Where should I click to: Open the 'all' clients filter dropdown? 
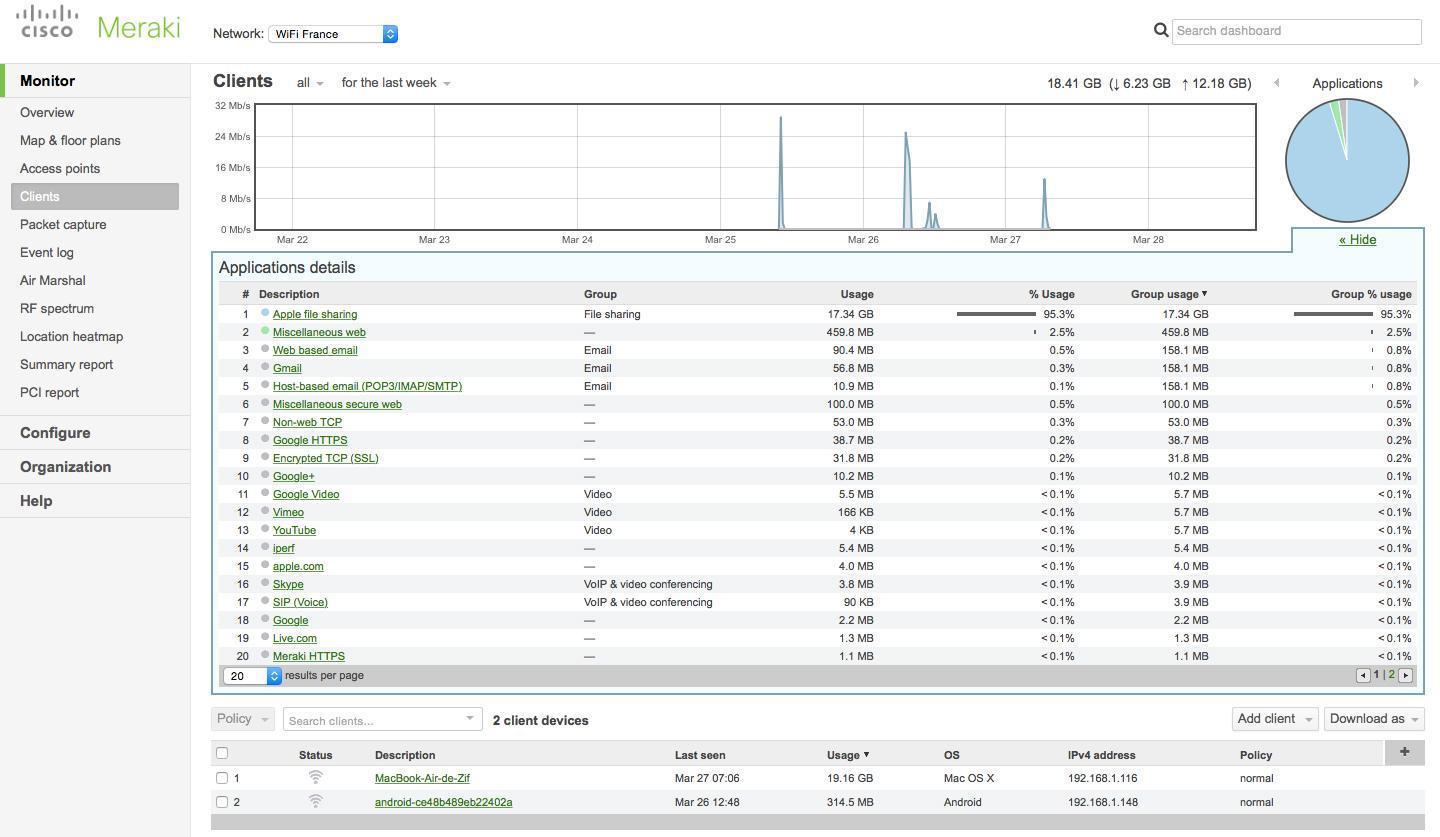(x=310, y=83)
